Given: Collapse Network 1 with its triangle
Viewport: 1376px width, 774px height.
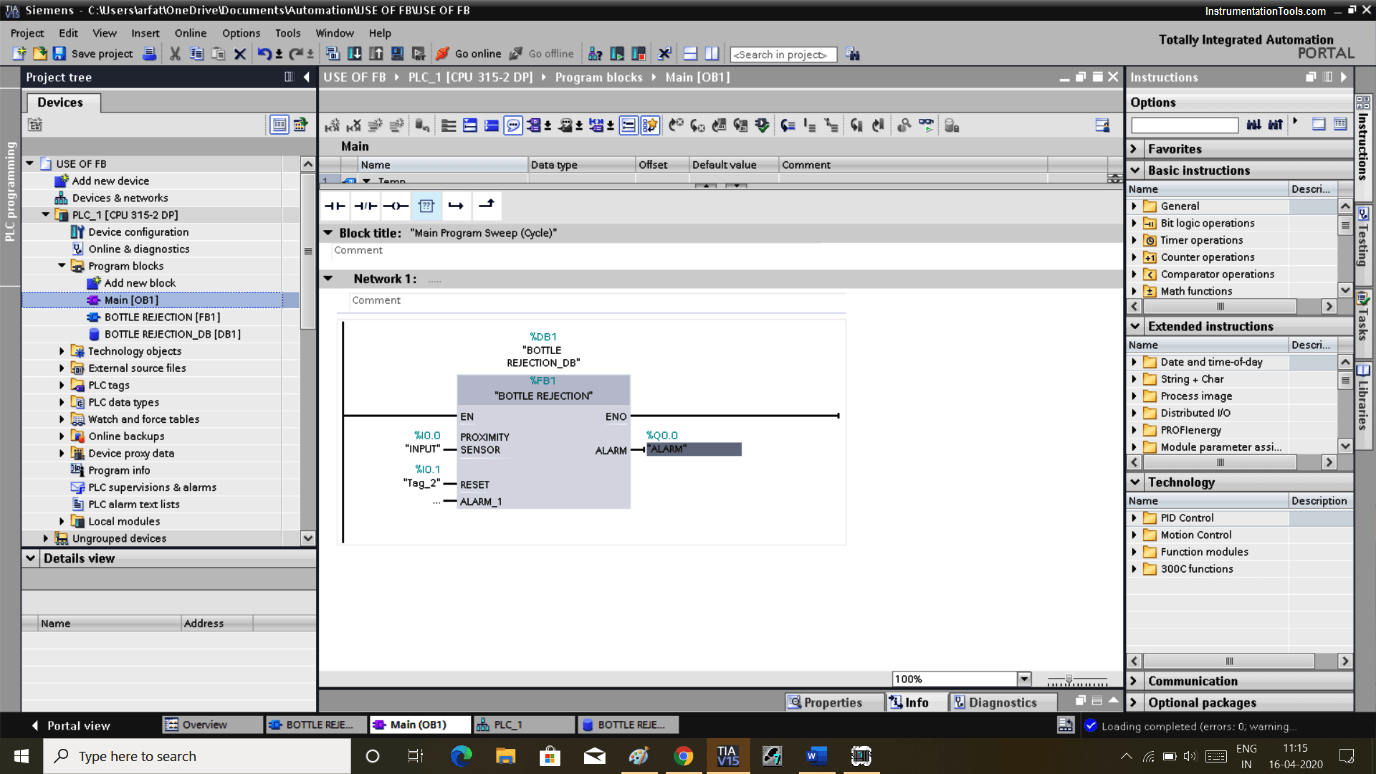Looking at the screenshot, I should [x=328, y=279].
